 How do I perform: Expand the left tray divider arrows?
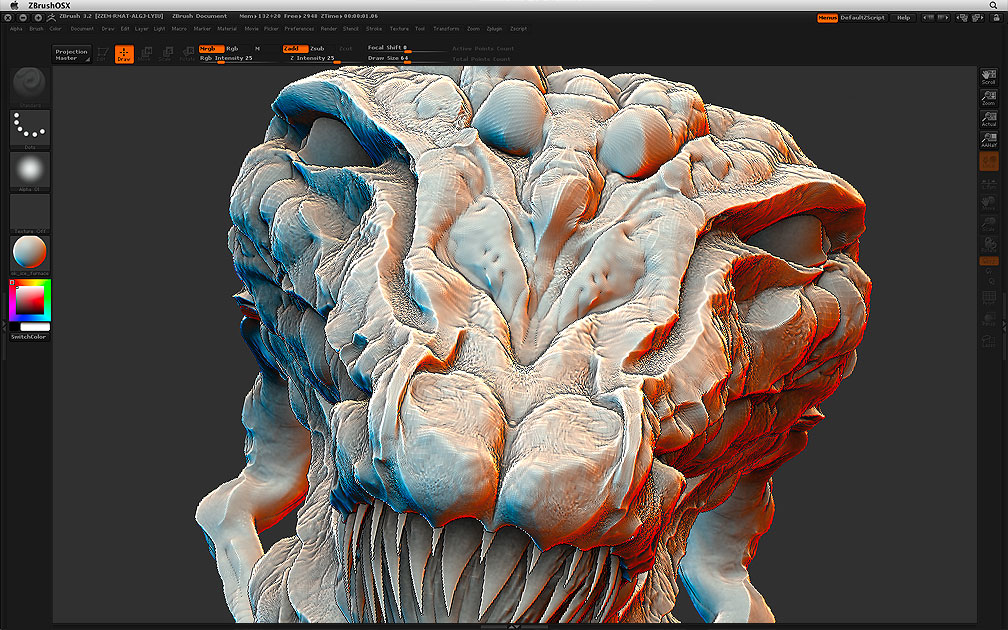point(6,328)
